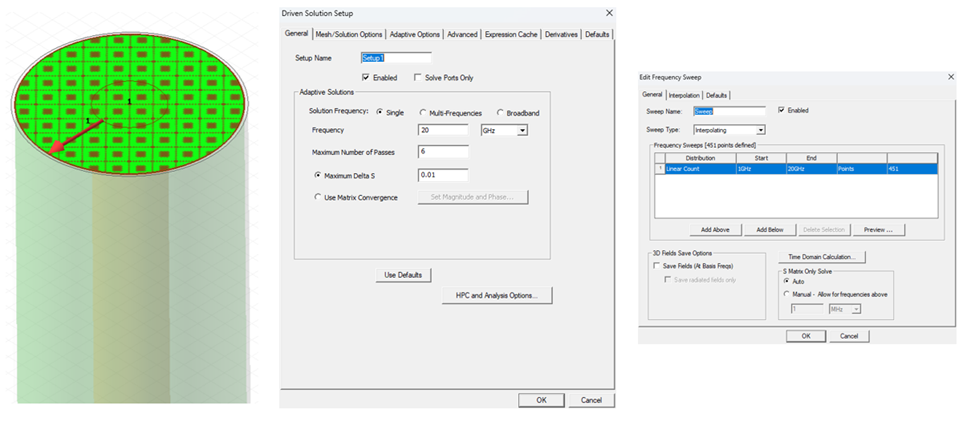The width and height of the screenshot is (975, 430).
Task: Enable Save Fields (At Basis Freqs)
Action: tap(656, 266)
